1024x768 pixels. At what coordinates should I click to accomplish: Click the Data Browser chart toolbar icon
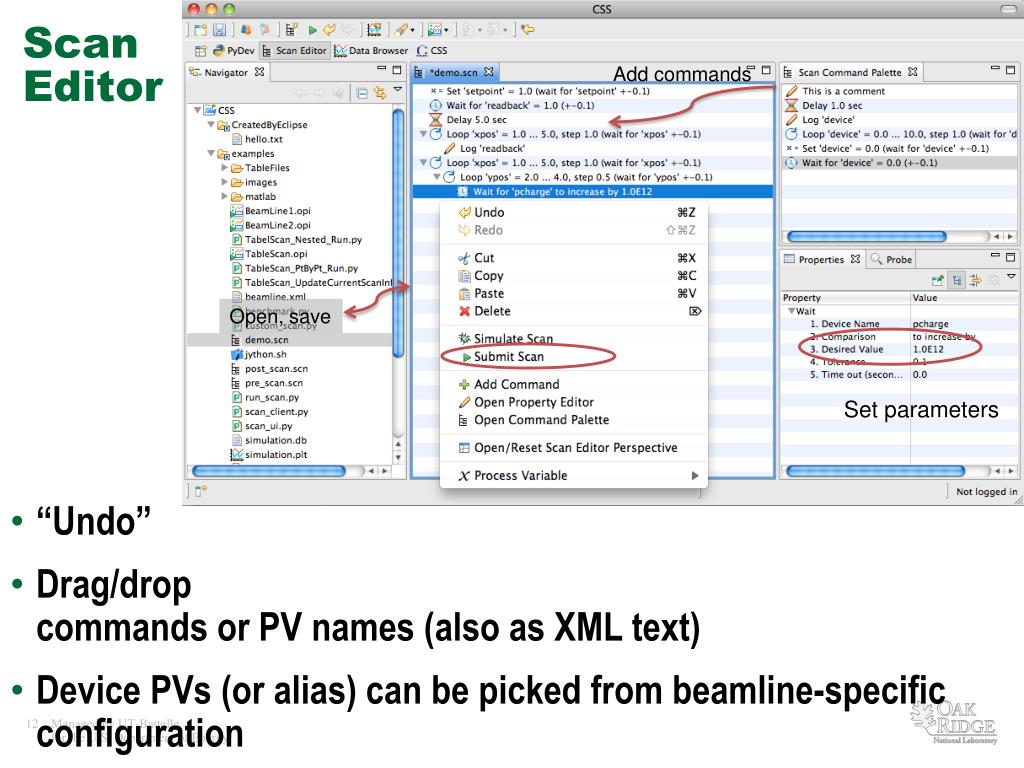coord(374,29)
